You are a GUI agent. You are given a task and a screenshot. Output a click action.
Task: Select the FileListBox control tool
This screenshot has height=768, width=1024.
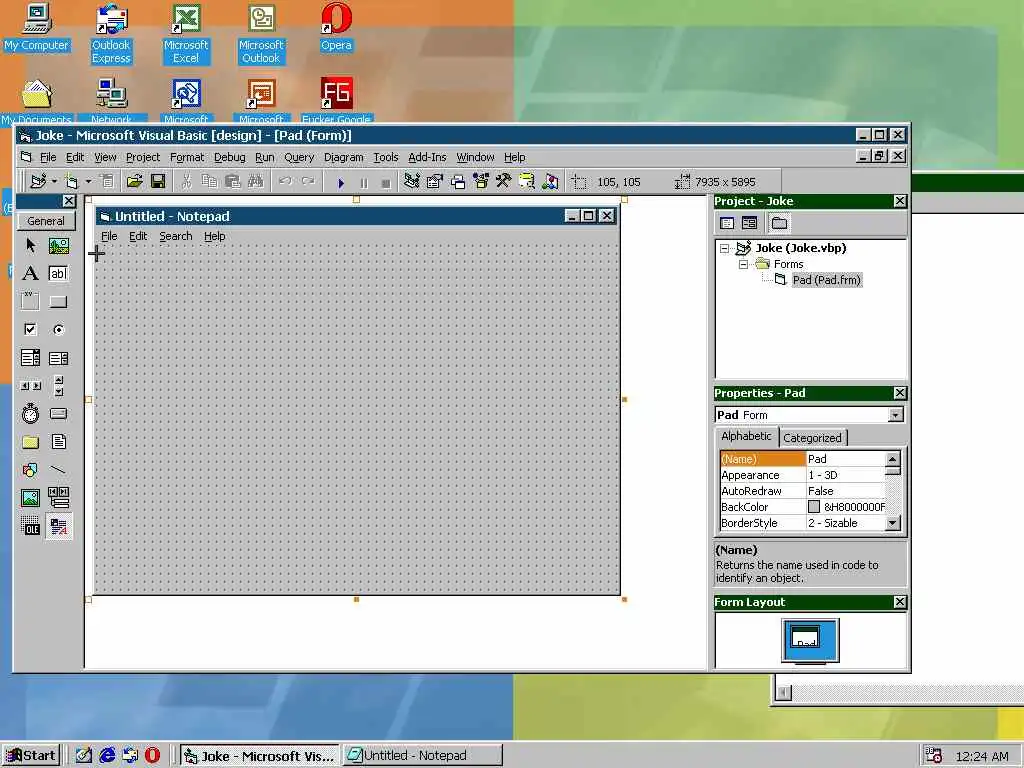(x=59, y=442)
